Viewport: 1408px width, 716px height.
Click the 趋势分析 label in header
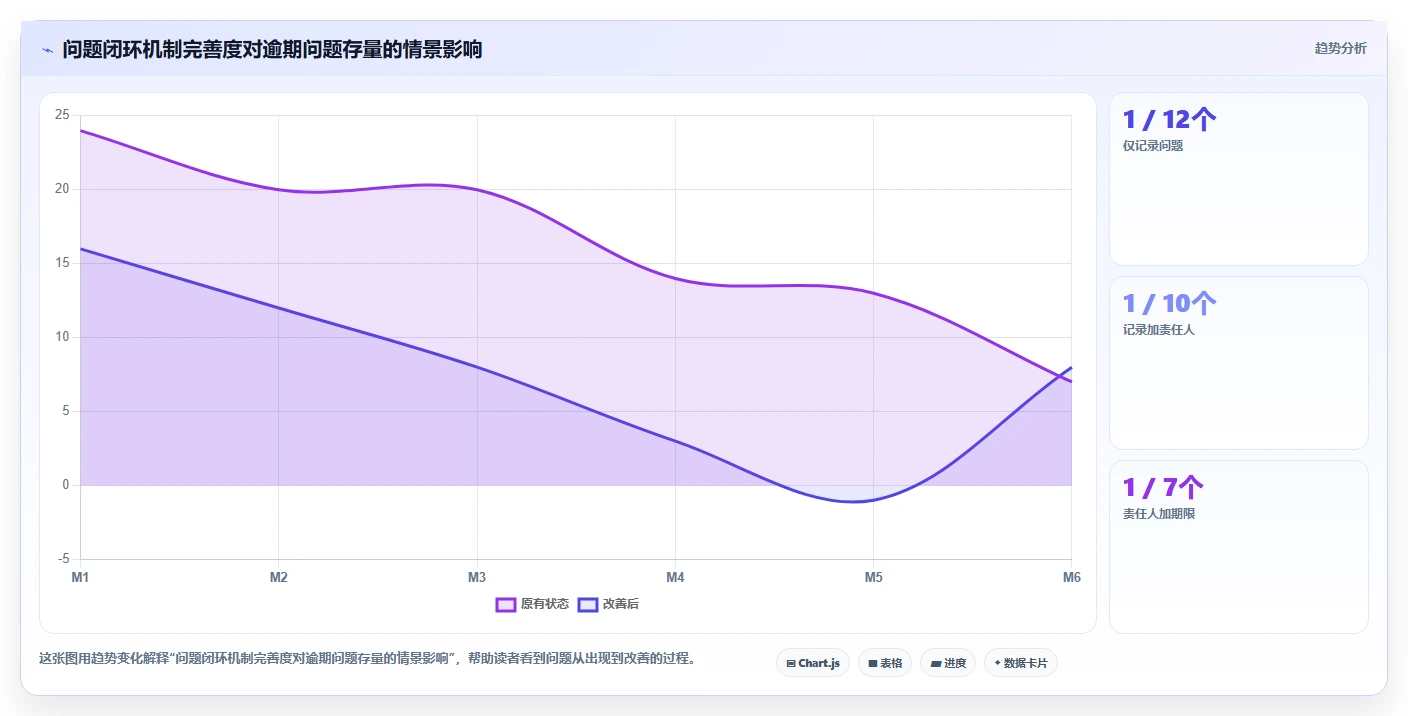(1340, 49)
